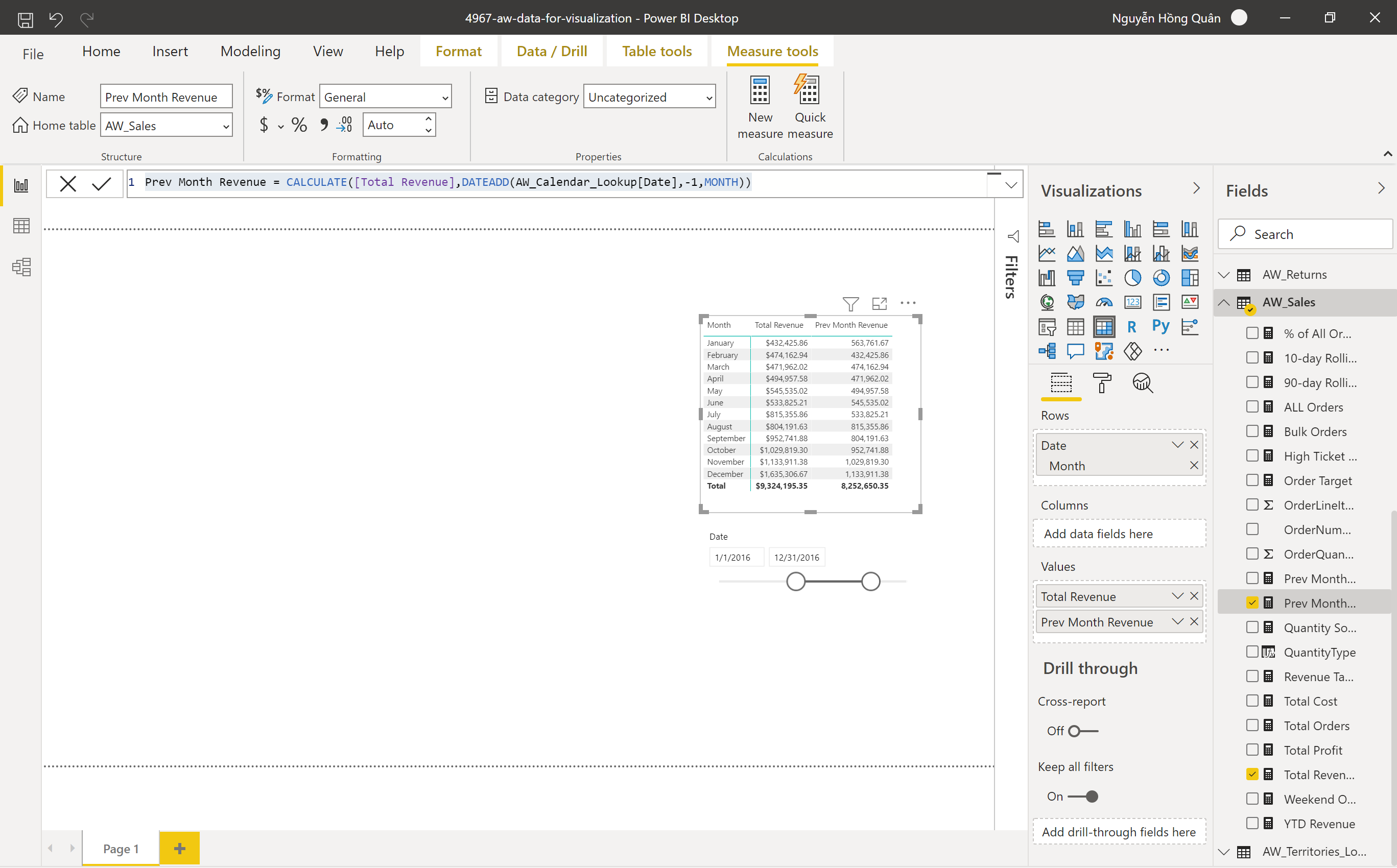Select the Matrix visualization

click(1104, 327)
